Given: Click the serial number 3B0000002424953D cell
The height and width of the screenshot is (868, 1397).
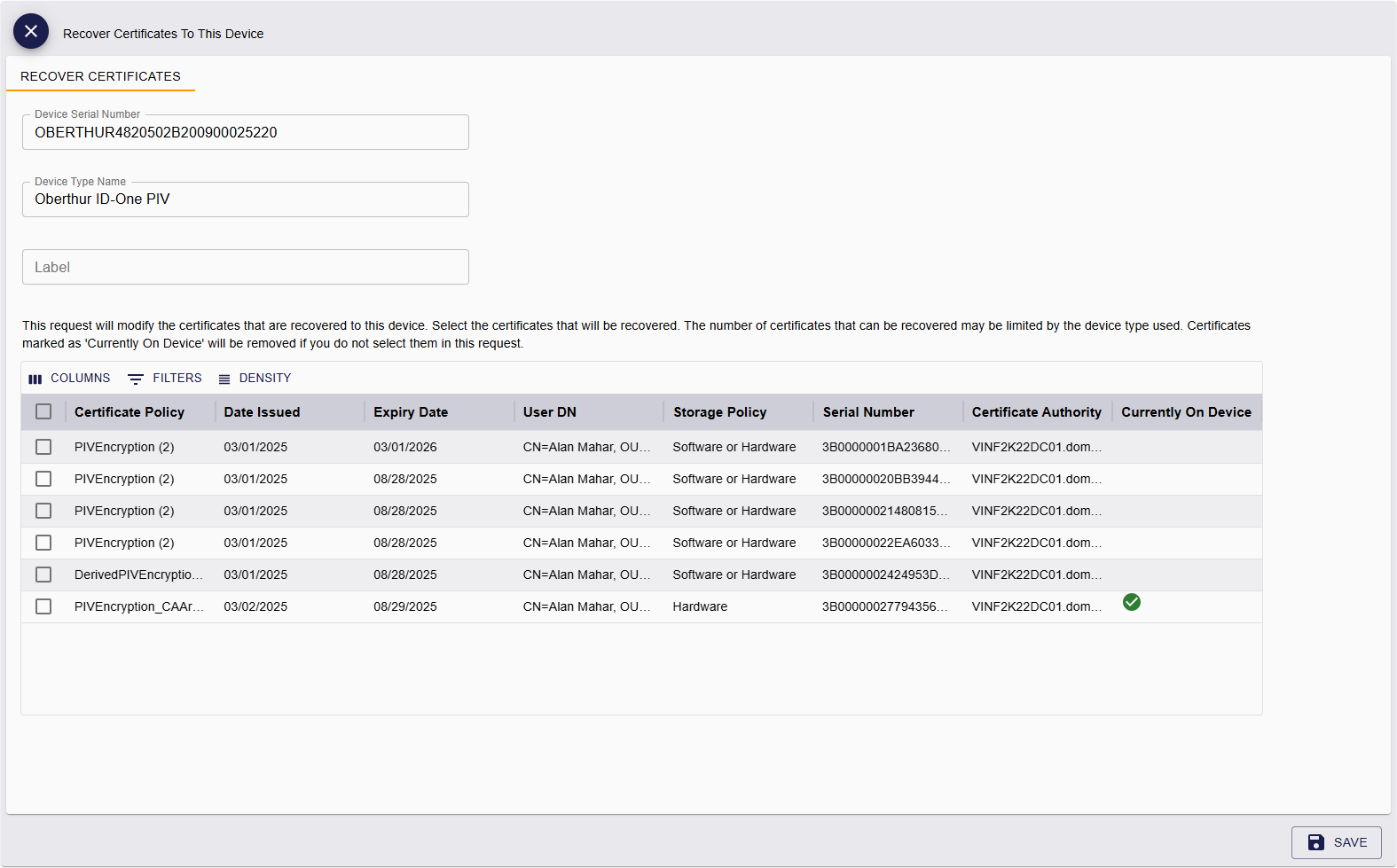Looking at the screenshot, I should coord(886,575).
